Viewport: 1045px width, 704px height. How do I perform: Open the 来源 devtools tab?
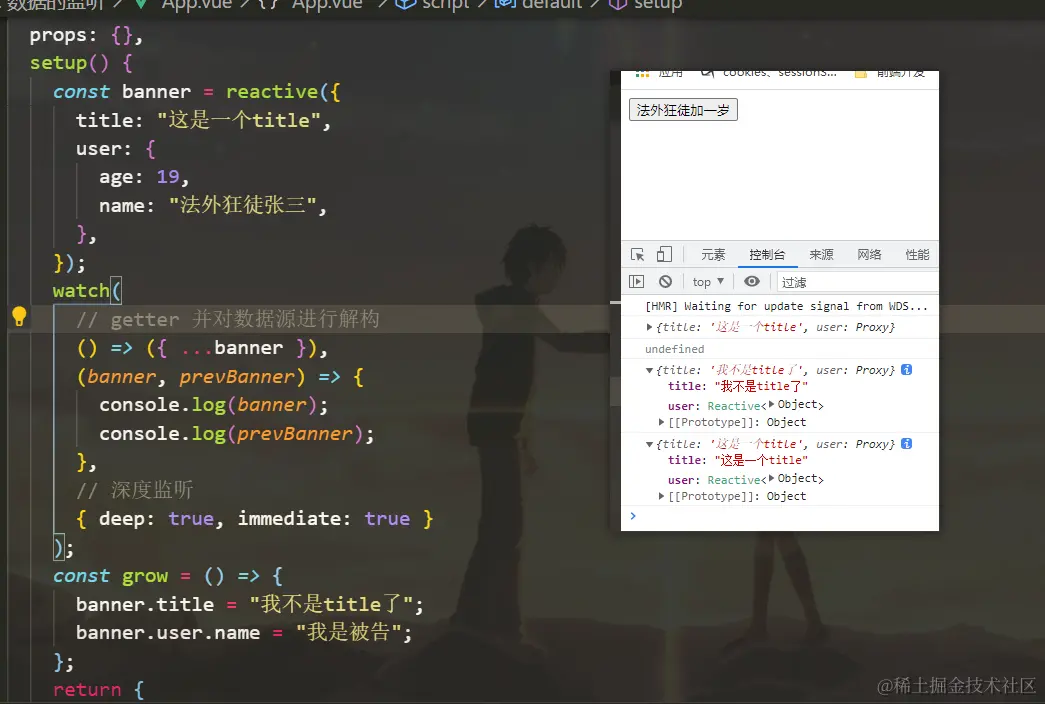(821, 255)
